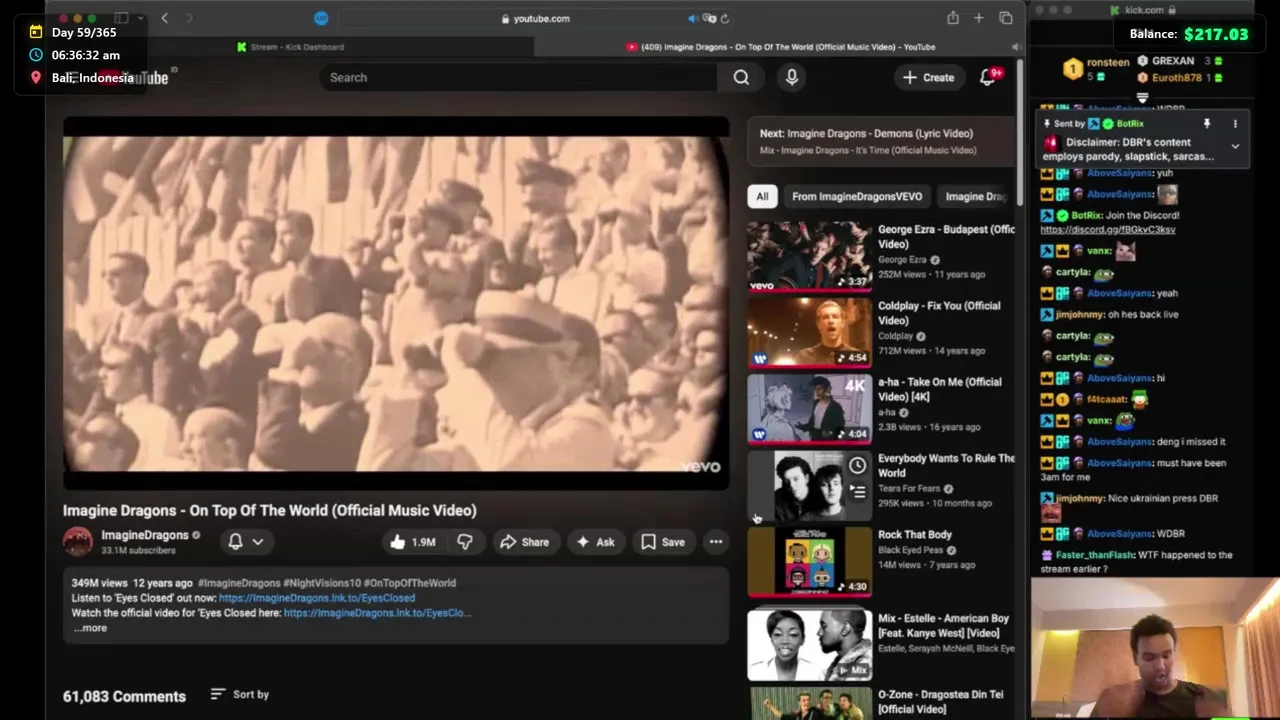Open a-ha Take On Me thumbnail
This screenshot has width=1280, height=720.
tap(809, 408)
